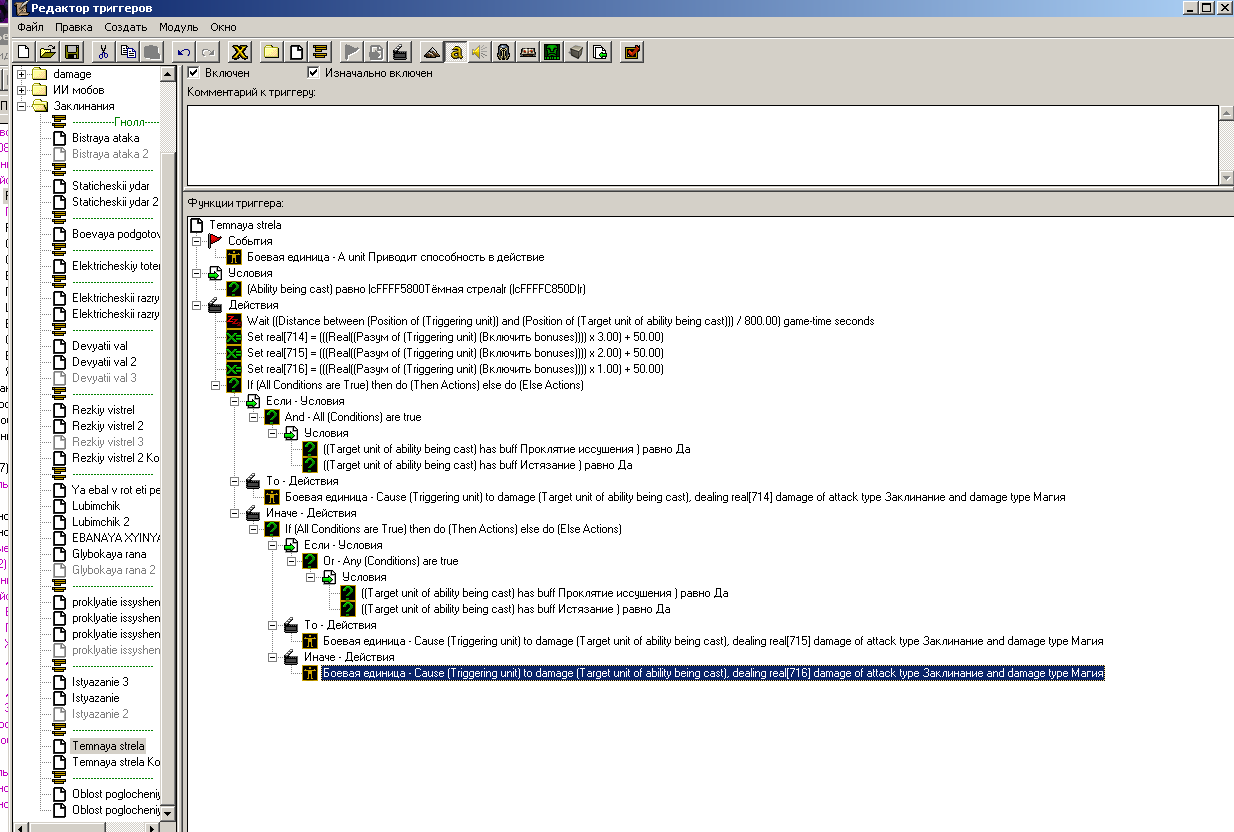The height and width of the screenshot is (832, 1234).
Task: Open the Object Editor helmet icon
Action: pyautogui.click(x=503, y=52)
